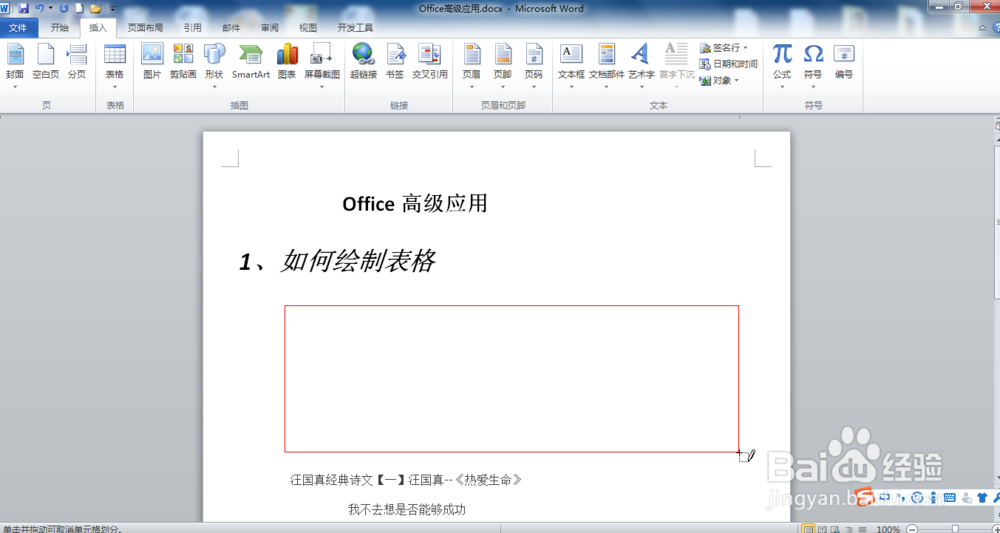Open the undo history dropdown arrow
Screen dimensions: 1000x533
pos(50,8)
